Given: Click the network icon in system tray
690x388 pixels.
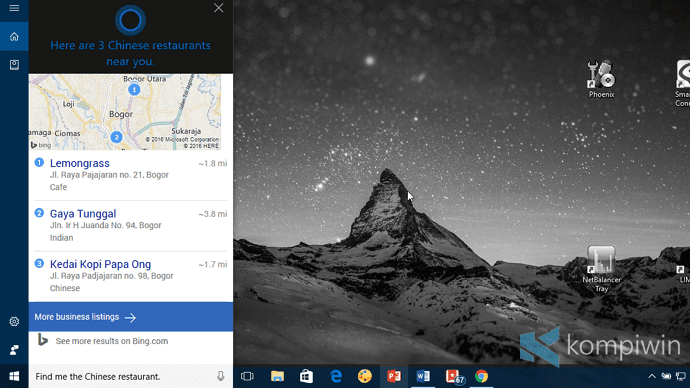Looking at the screenshot, I should click(680, 377).
